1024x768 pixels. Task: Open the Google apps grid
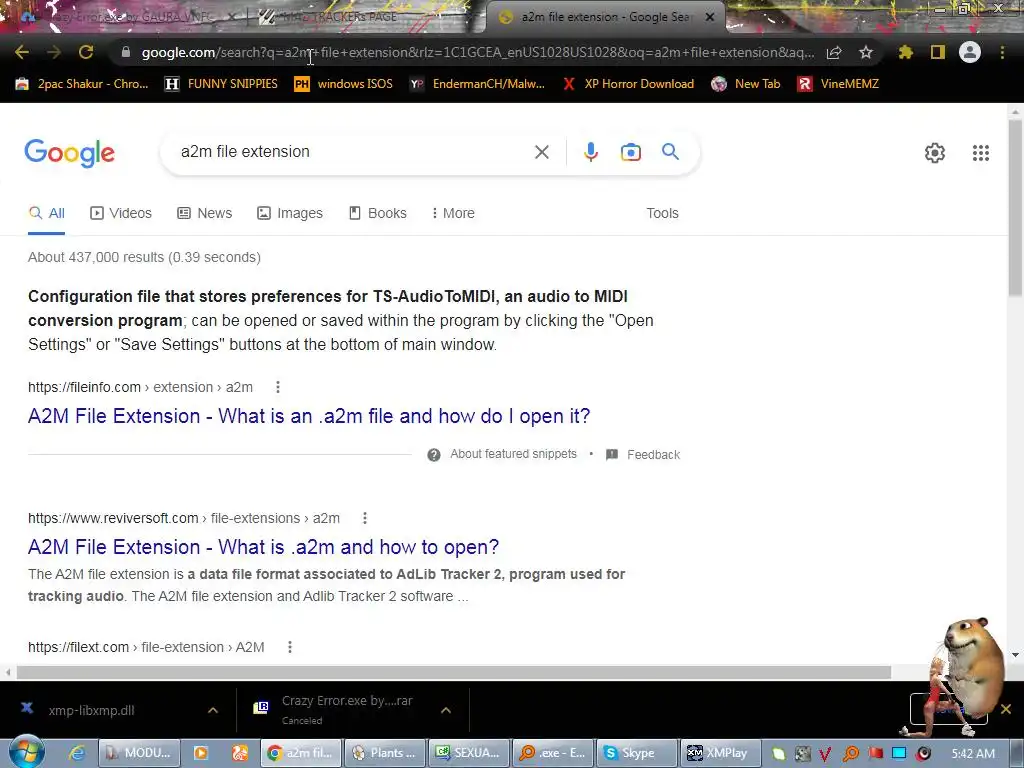[x=980, y=153]
